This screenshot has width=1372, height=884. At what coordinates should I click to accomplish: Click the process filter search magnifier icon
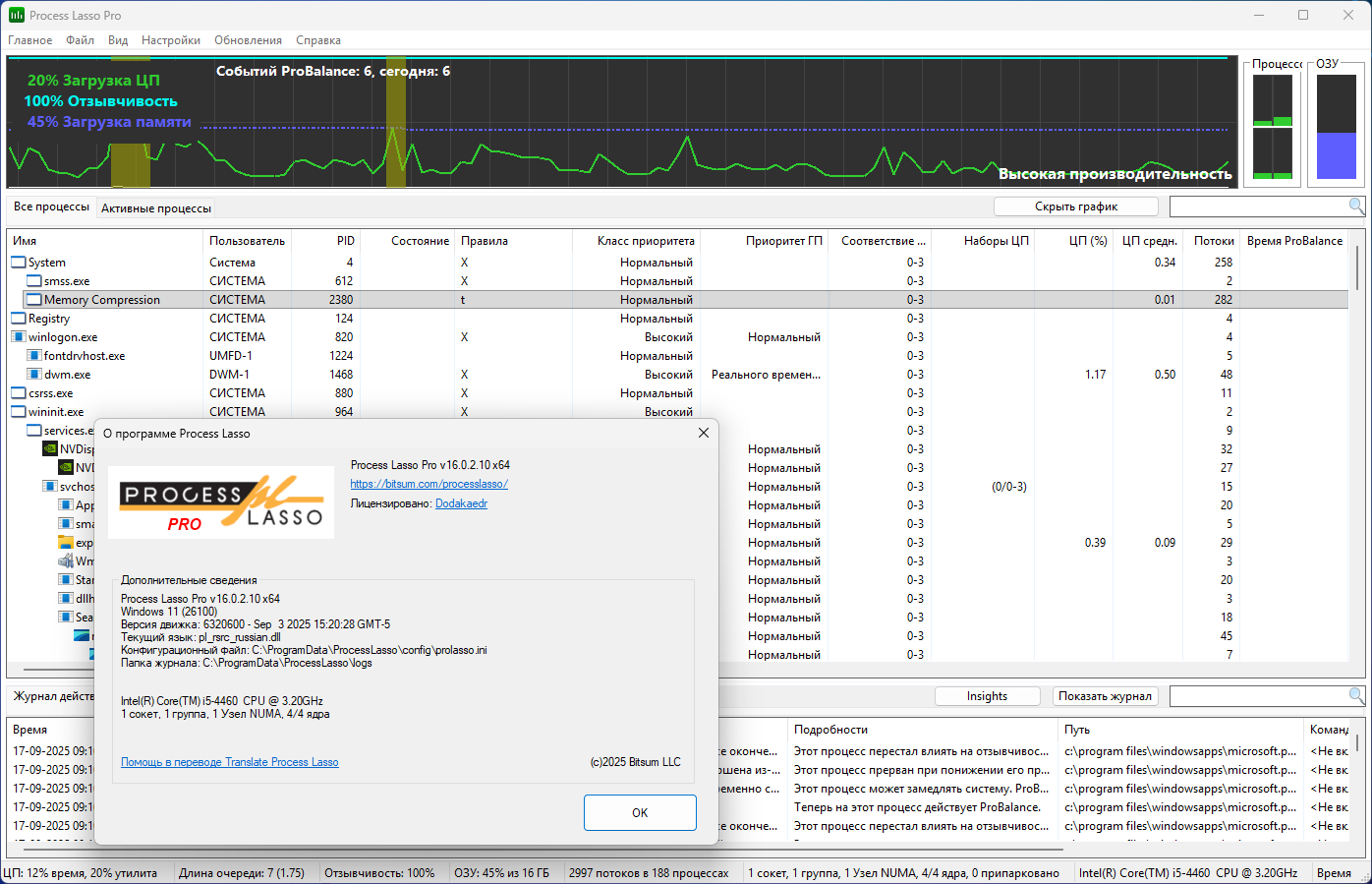pyautogui.click(x=1356, y=206)
